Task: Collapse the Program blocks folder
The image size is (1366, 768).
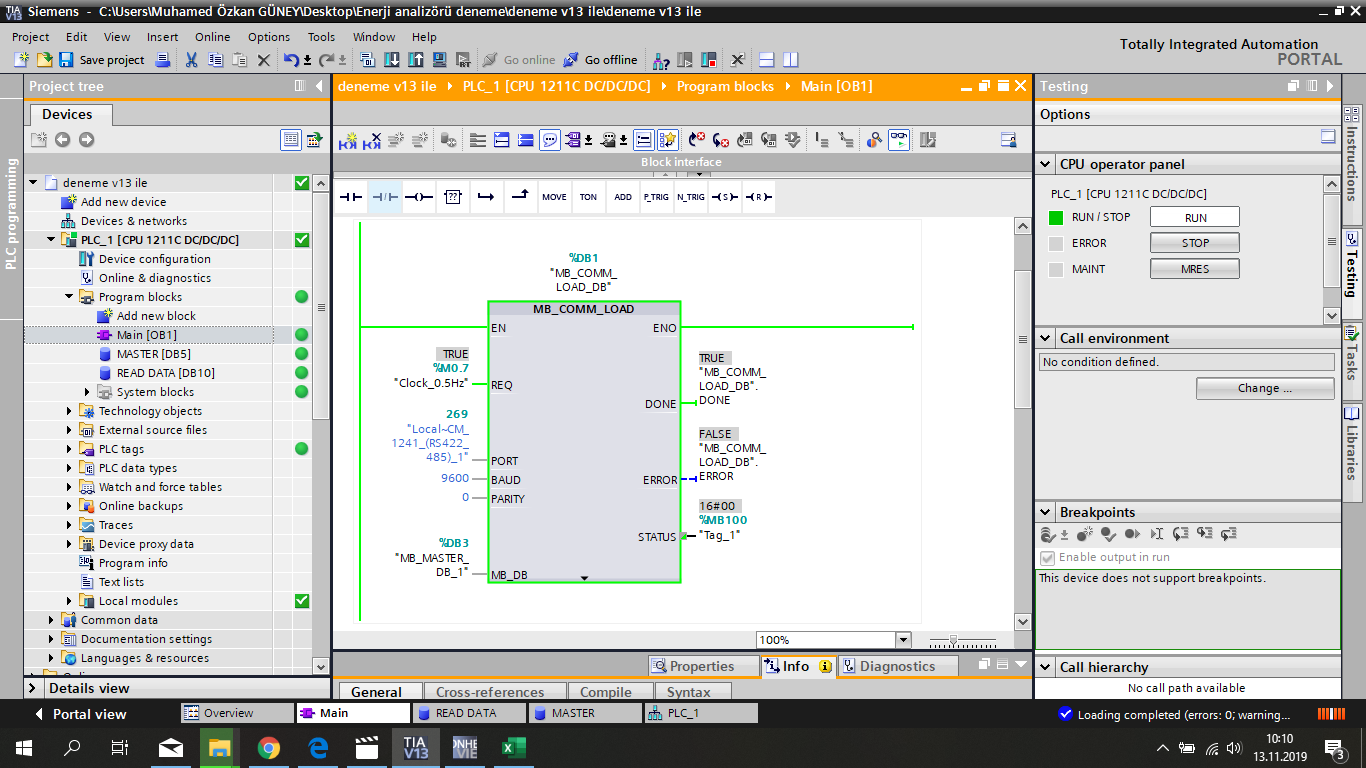Action: pos(70,297)
